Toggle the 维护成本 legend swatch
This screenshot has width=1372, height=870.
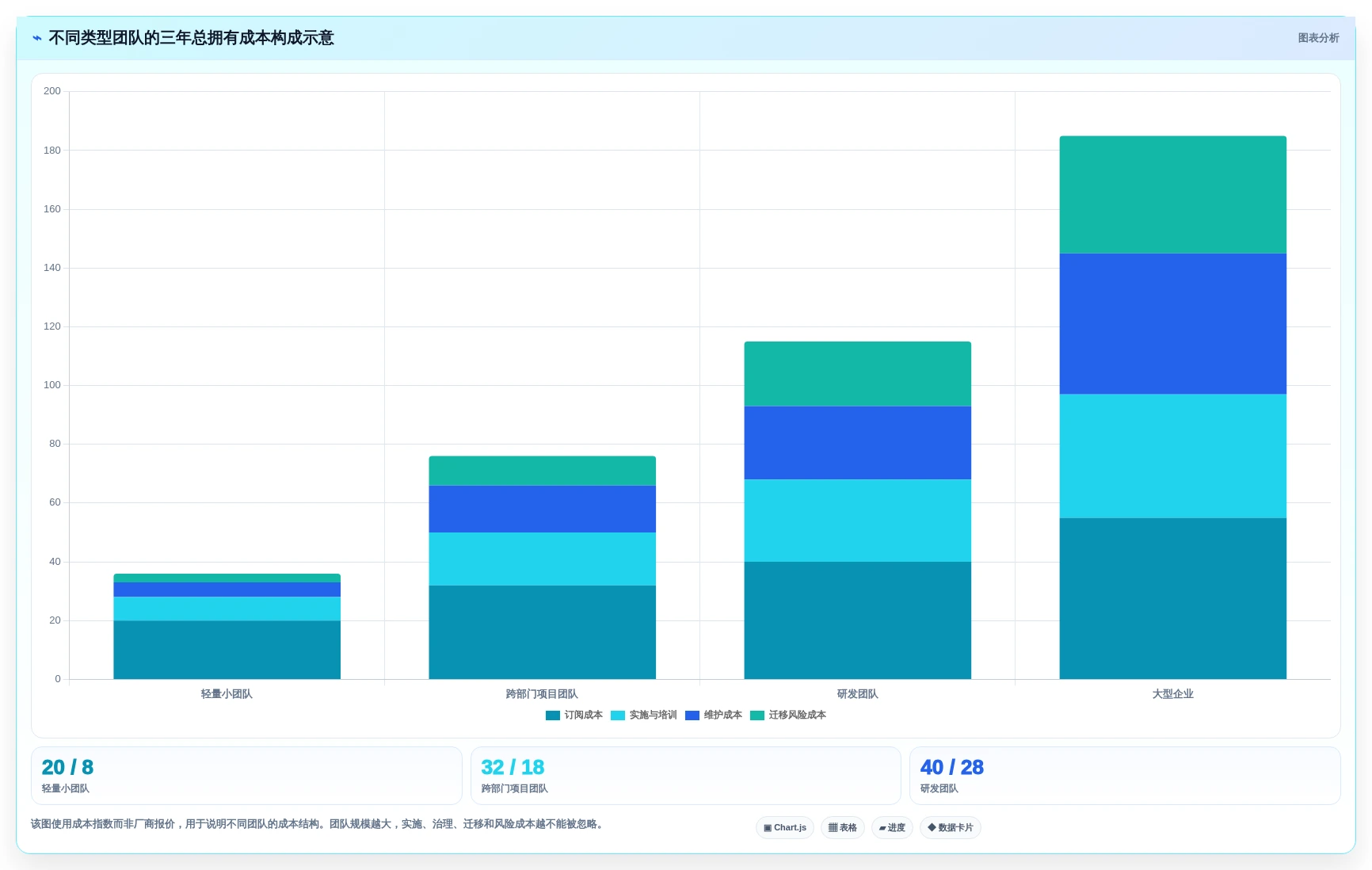pyautogui.click(x=692, y=715)
